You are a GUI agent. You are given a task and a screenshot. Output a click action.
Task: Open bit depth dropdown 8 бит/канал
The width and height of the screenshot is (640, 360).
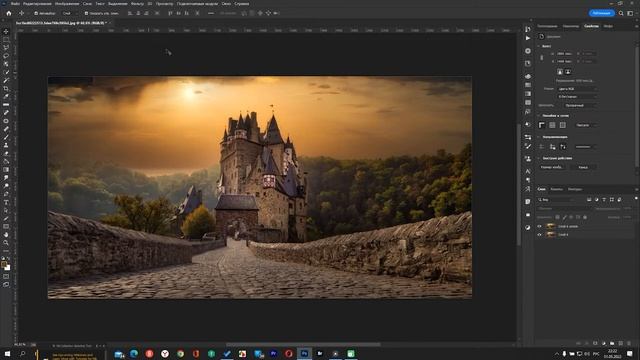point(577,97)
